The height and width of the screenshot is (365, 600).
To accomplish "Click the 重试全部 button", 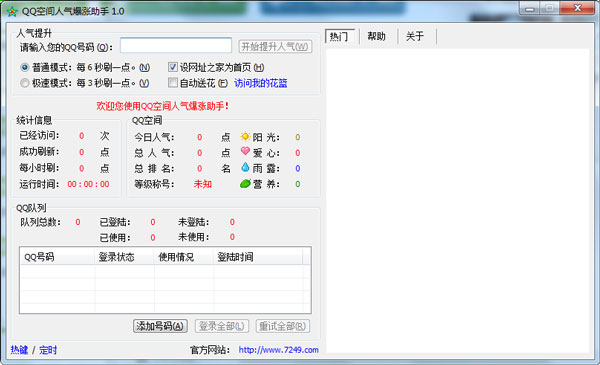I will [x=282, y=326].
